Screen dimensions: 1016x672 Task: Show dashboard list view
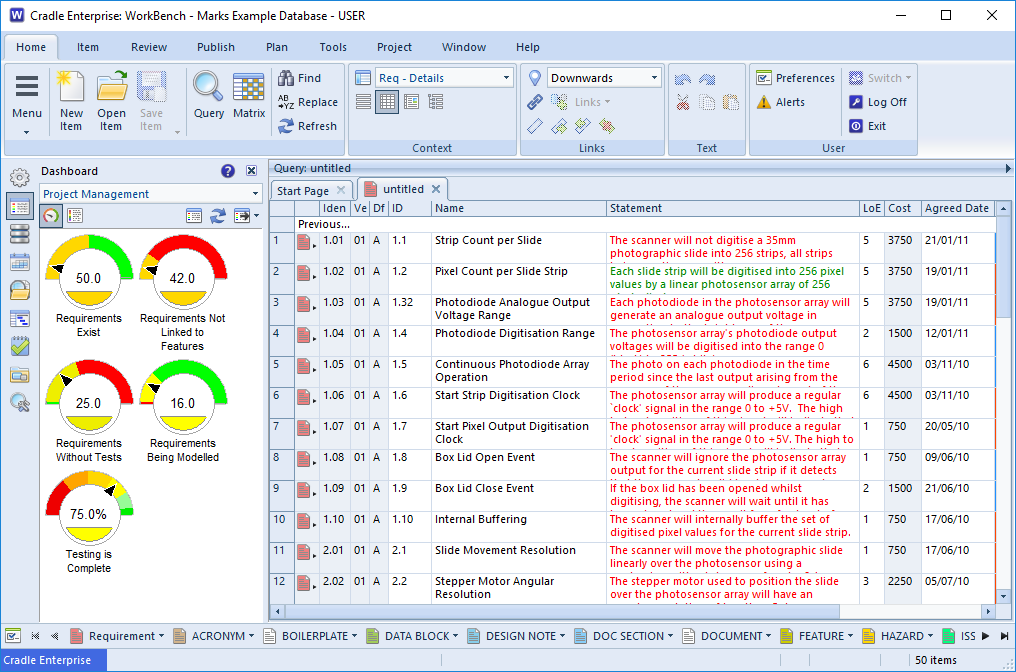(75, 215)
